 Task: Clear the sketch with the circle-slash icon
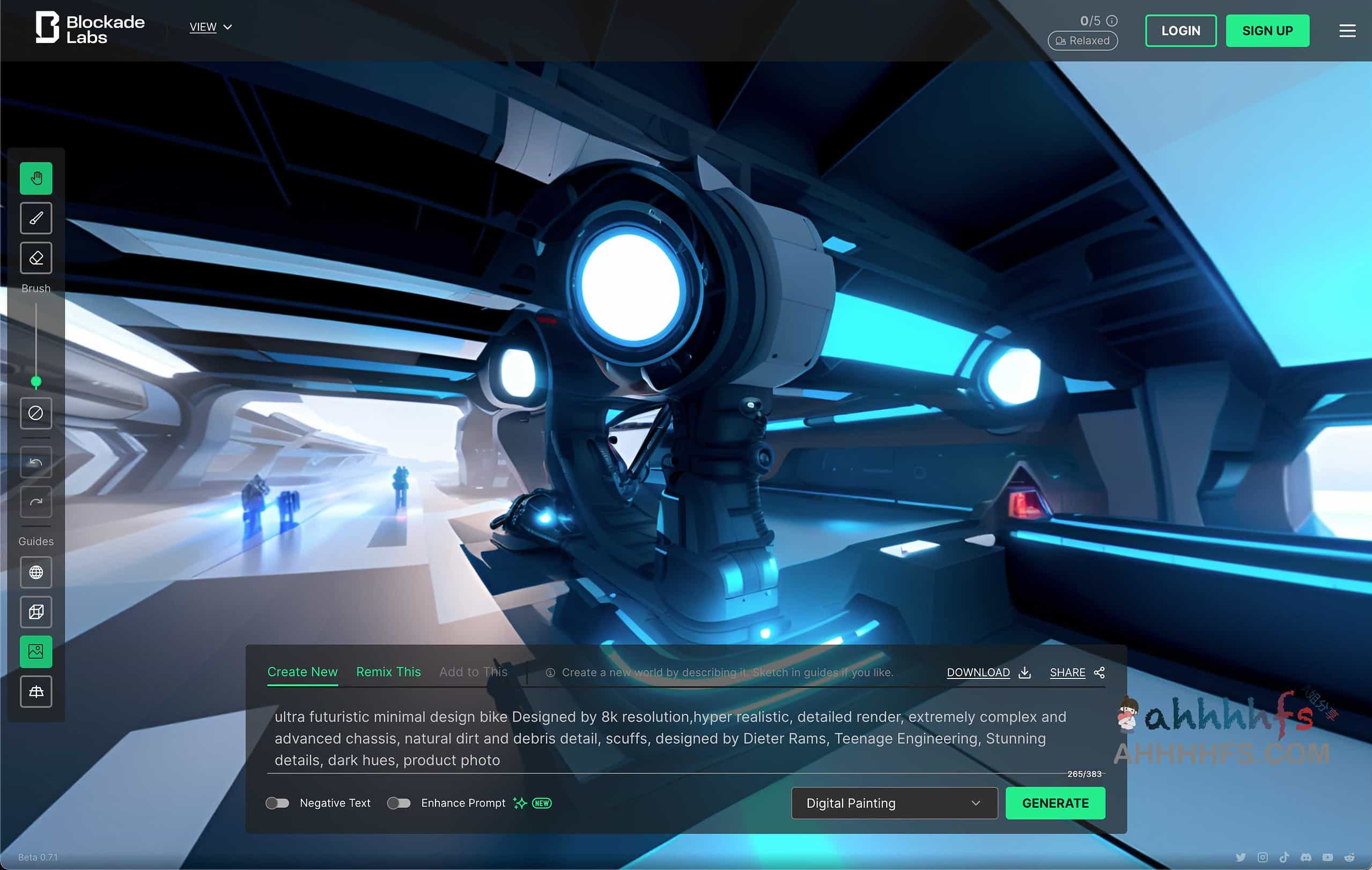click(36, 413)
